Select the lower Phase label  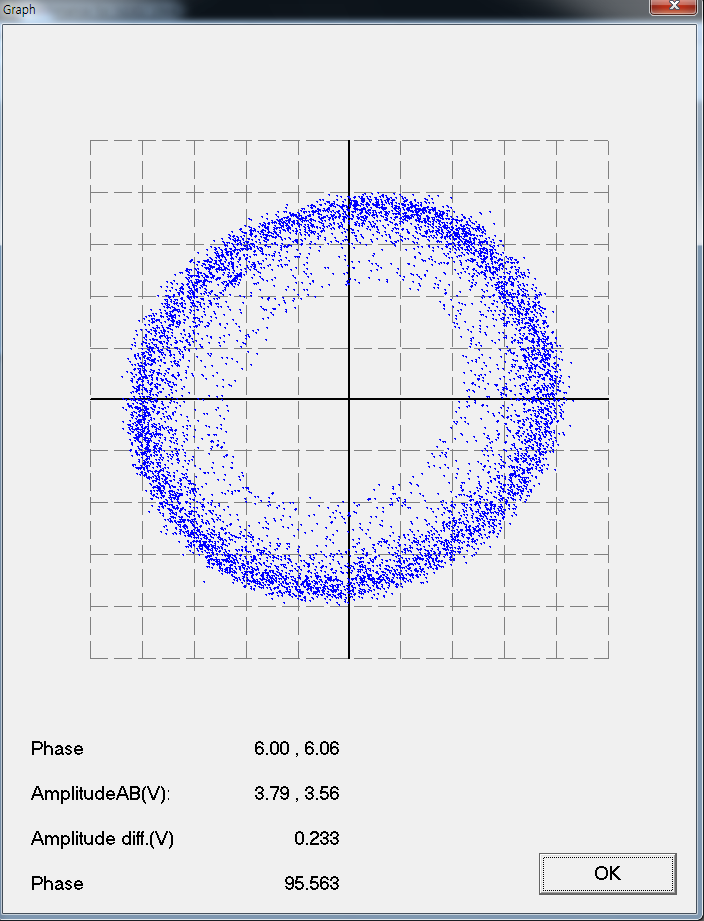click(57, 884)
